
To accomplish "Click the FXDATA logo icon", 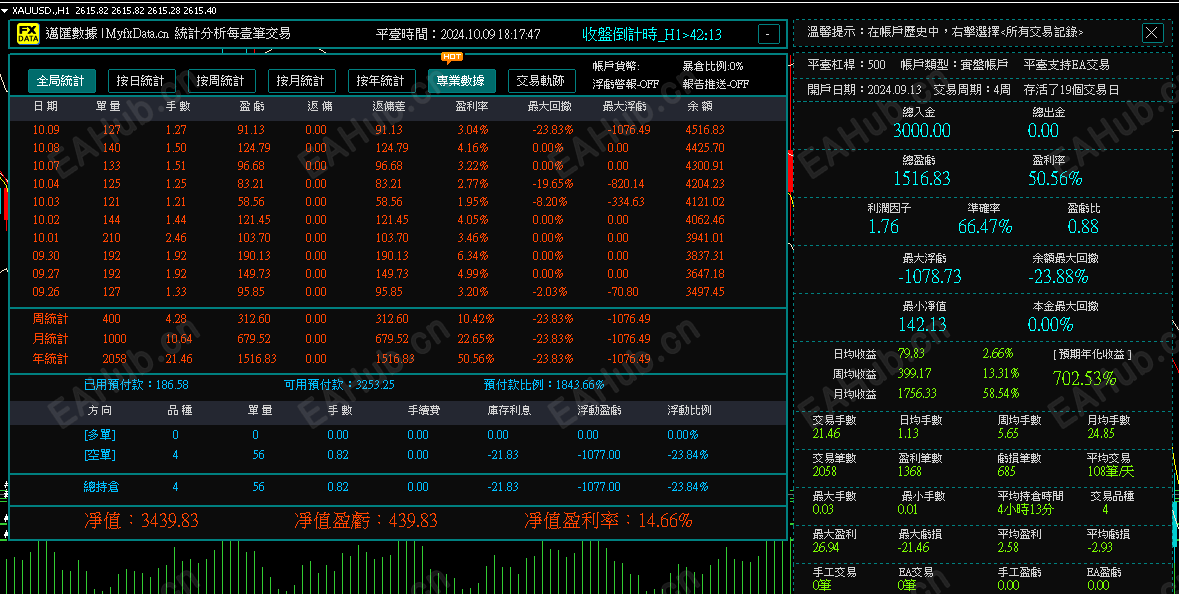I will point(30,33).
